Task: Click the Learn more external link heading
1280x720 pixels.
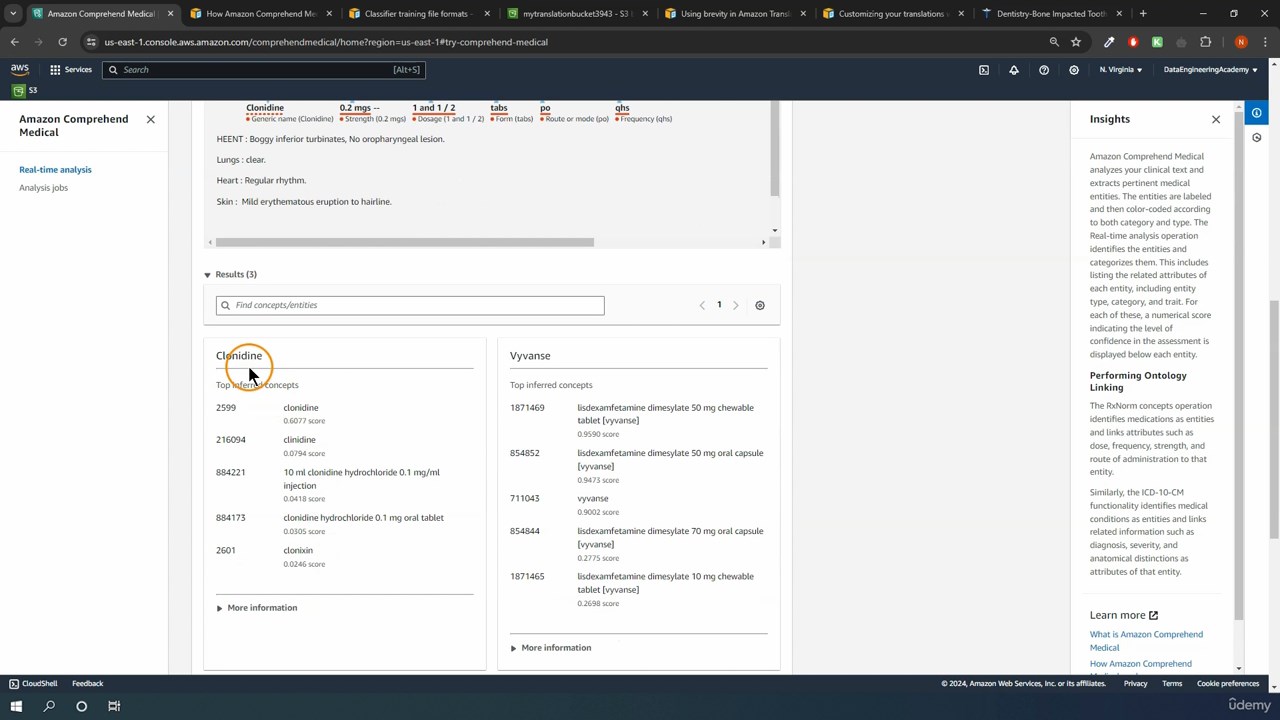Action: pos(1124,616)
